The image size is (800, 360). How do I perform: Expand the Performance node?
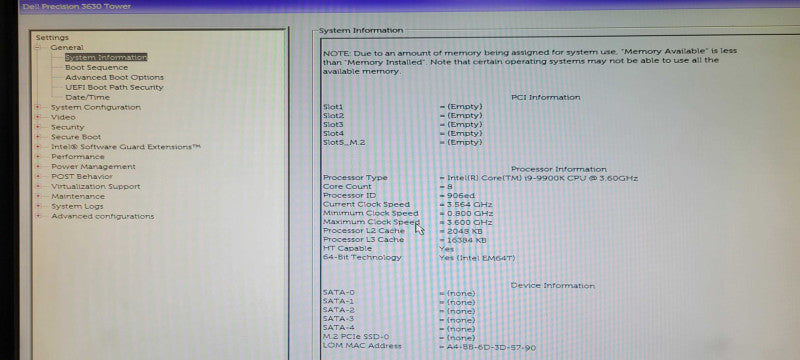[x=38, y=157]
